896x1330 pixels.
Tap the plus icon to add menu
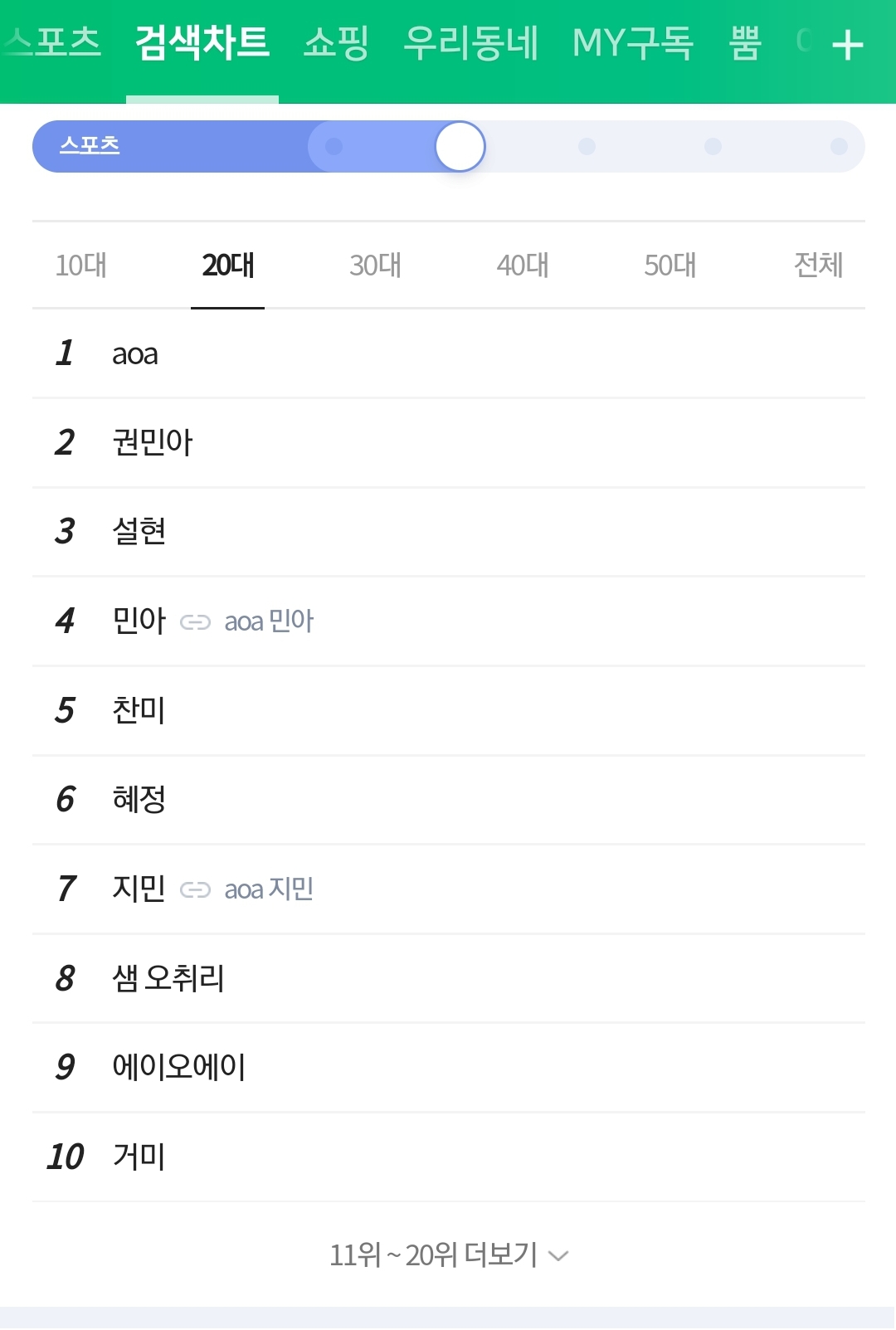coord(847,45)
